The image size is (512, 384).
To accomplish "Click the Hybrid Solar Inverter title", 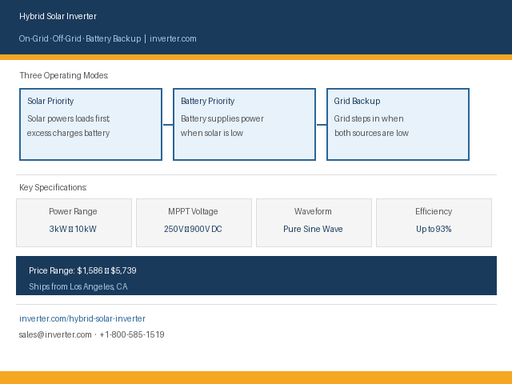I will coord(58,16).
